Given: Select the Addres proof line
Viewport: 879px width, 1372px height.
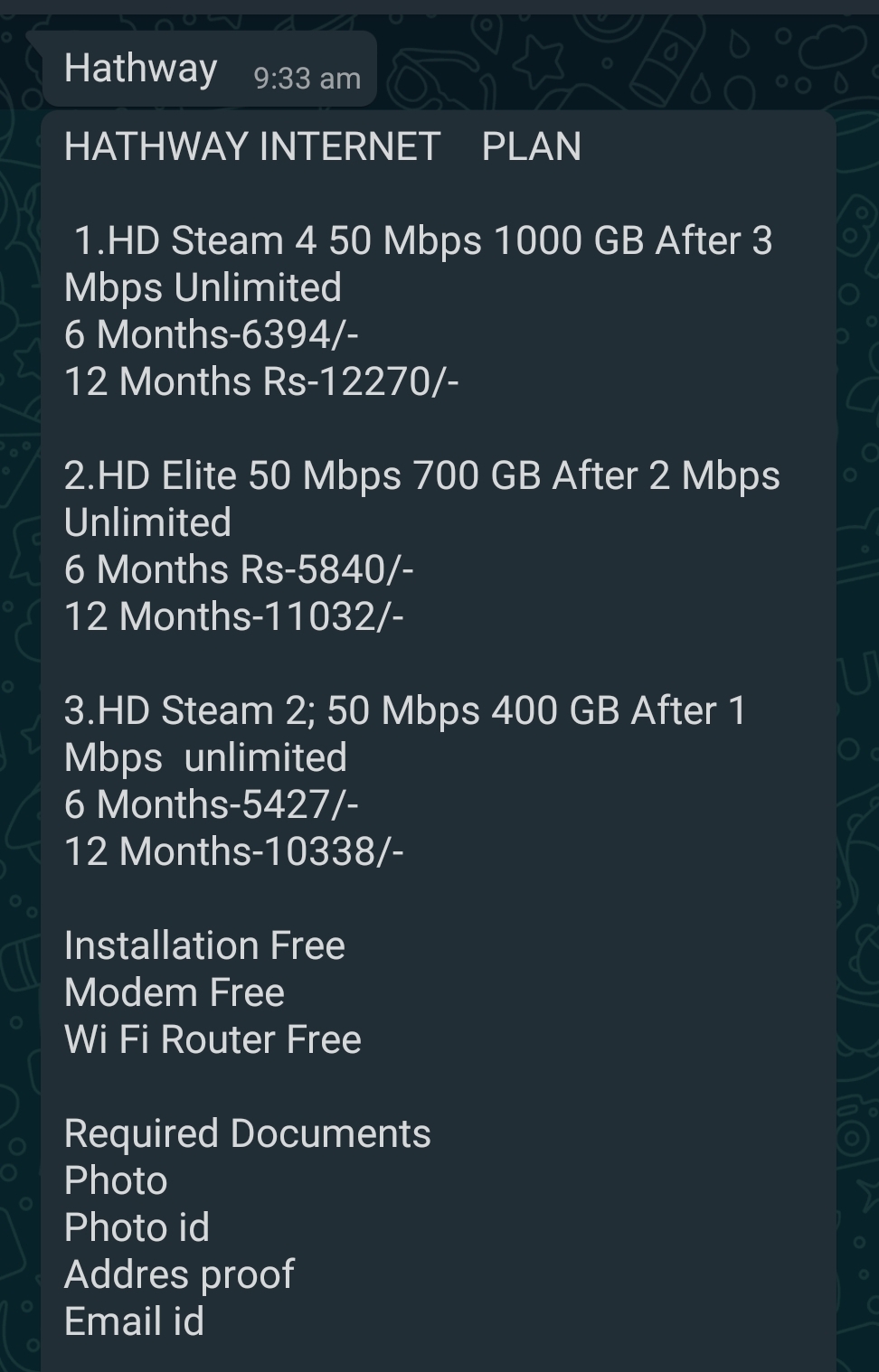Looking at the screenshot, I should (179, 1275).
